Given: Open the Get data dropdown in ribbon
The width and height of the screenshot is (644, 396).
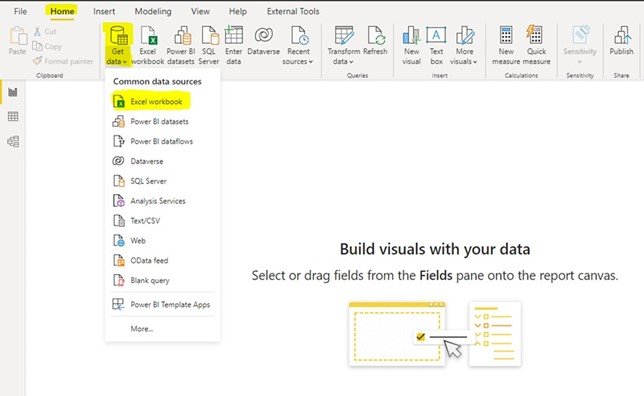Looking at the screenshot, I should (x=117, y=45).
